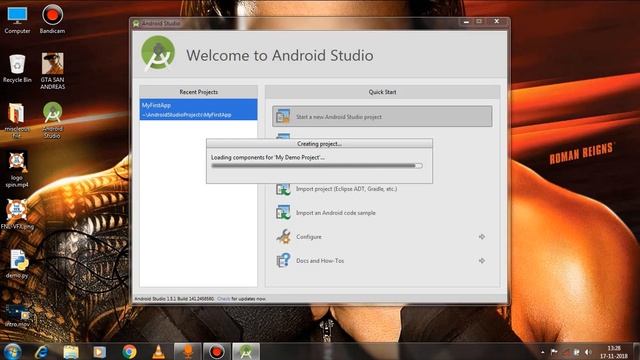Select the demo.py desktop file

(x=17, y=264)
